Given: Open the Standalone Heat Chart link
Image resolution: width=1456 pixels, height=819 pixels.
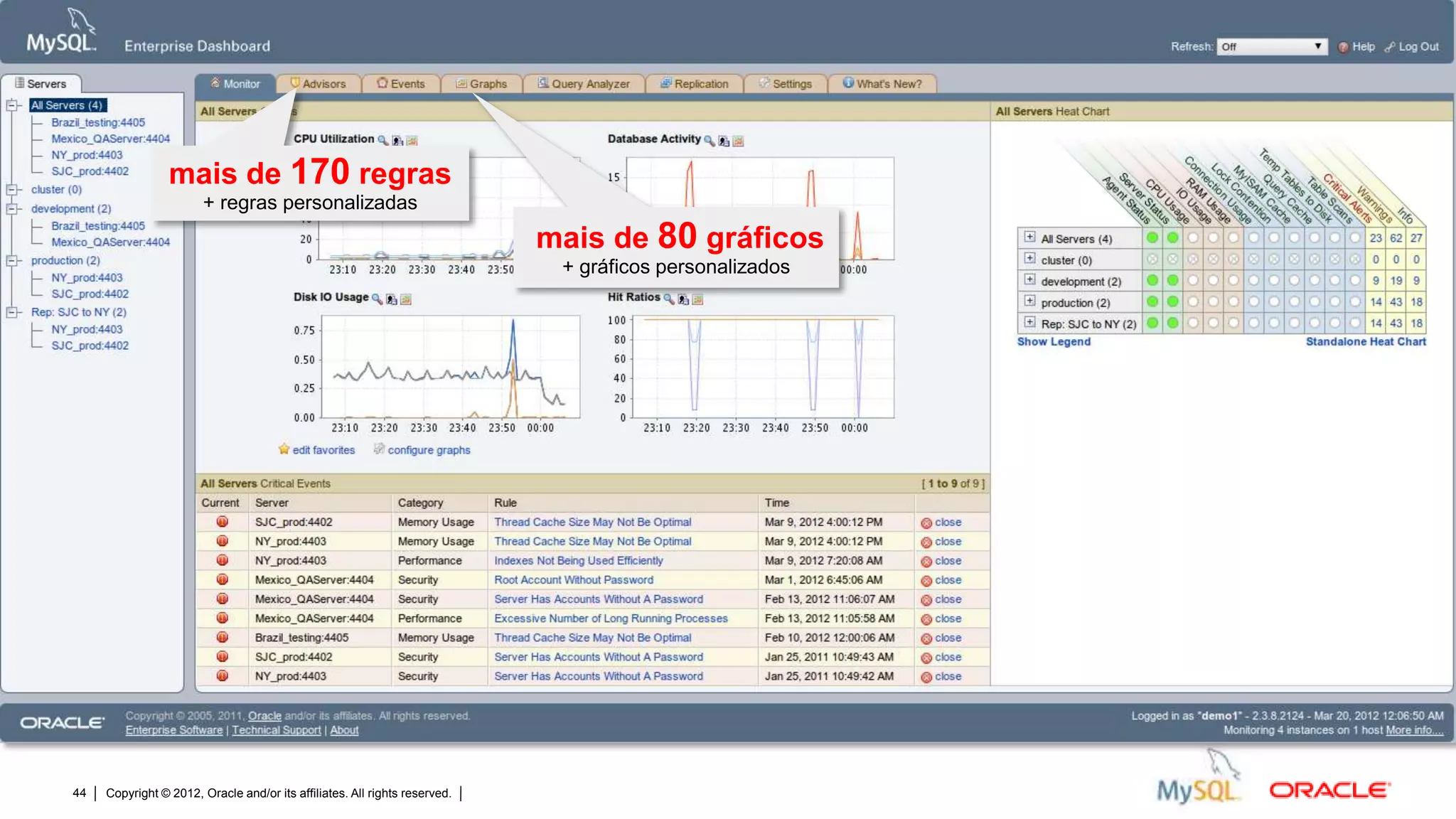Looking at the screenshot, I should (1366, 341).
